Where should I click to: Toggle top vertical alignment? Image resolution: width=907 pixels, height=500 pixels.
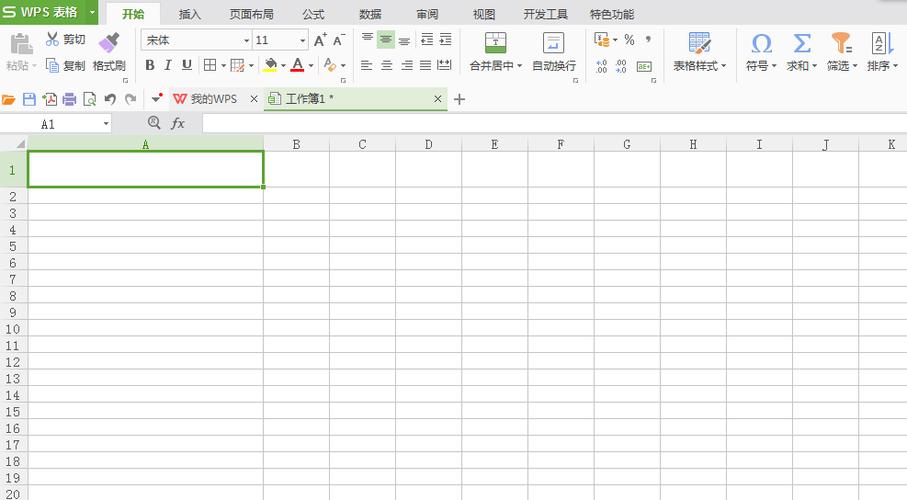[x=367, y=39]
